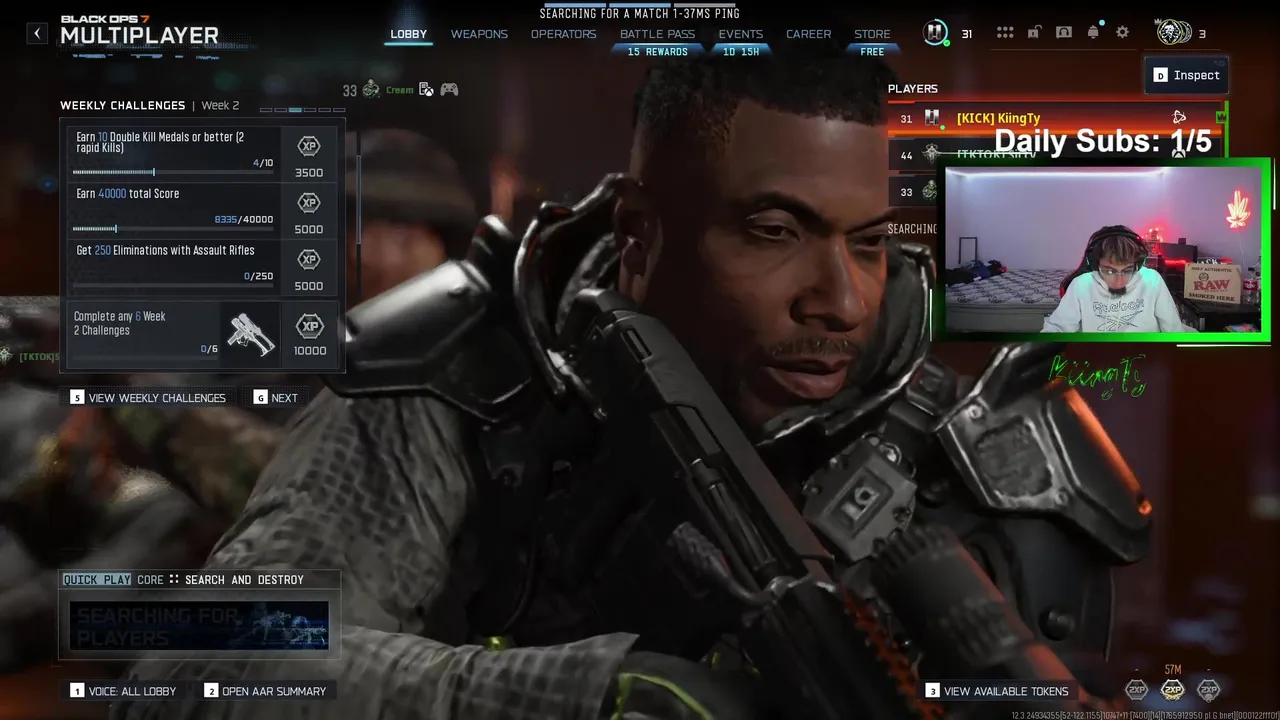Open the Lobby tab

click(x=408, y=34)
